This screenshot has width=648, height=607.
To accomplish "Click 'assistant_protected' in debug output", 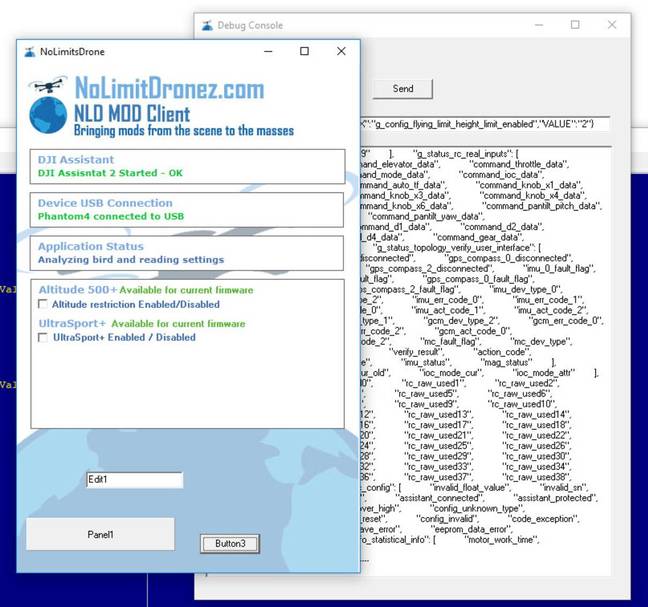I will click(556, 498).
